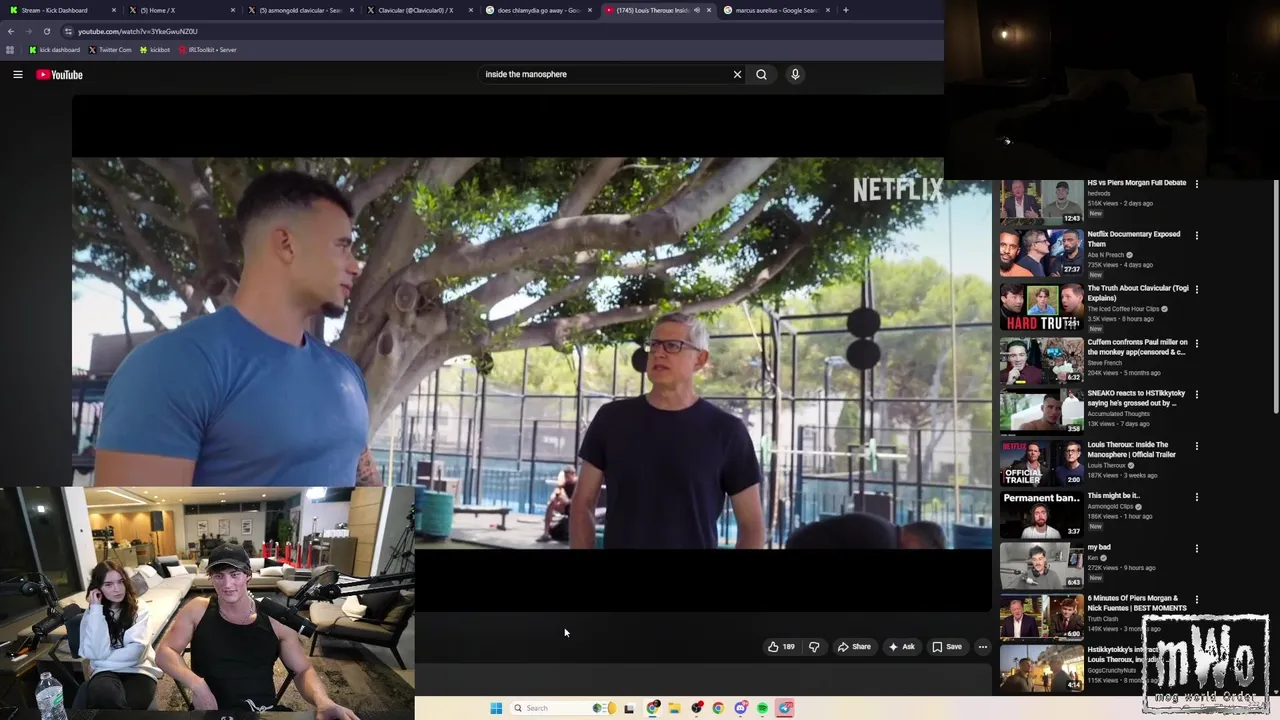Viewport: 1280px width, 720px height.
Task: Open The Truth About Clavicular thumbnail
Action: pyautogui.click(x=1041, y=307)
